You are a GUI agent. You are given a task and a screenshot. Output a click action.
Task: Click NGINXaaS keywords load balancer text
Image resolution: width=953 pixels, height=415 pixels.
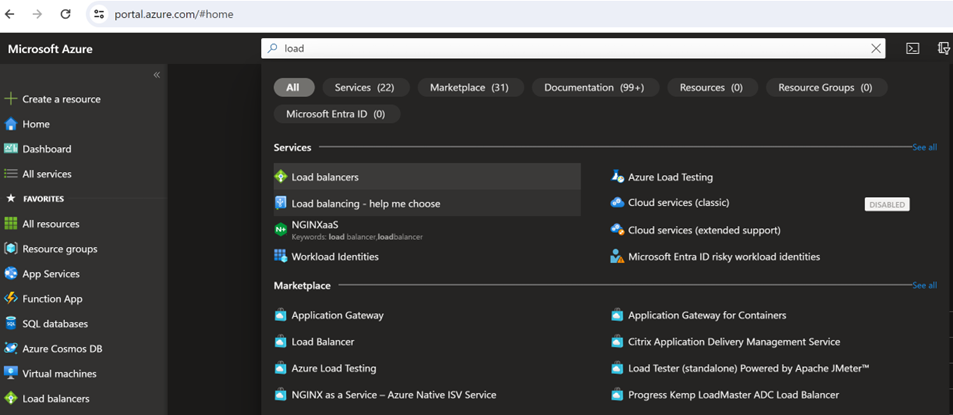point(357,237)
